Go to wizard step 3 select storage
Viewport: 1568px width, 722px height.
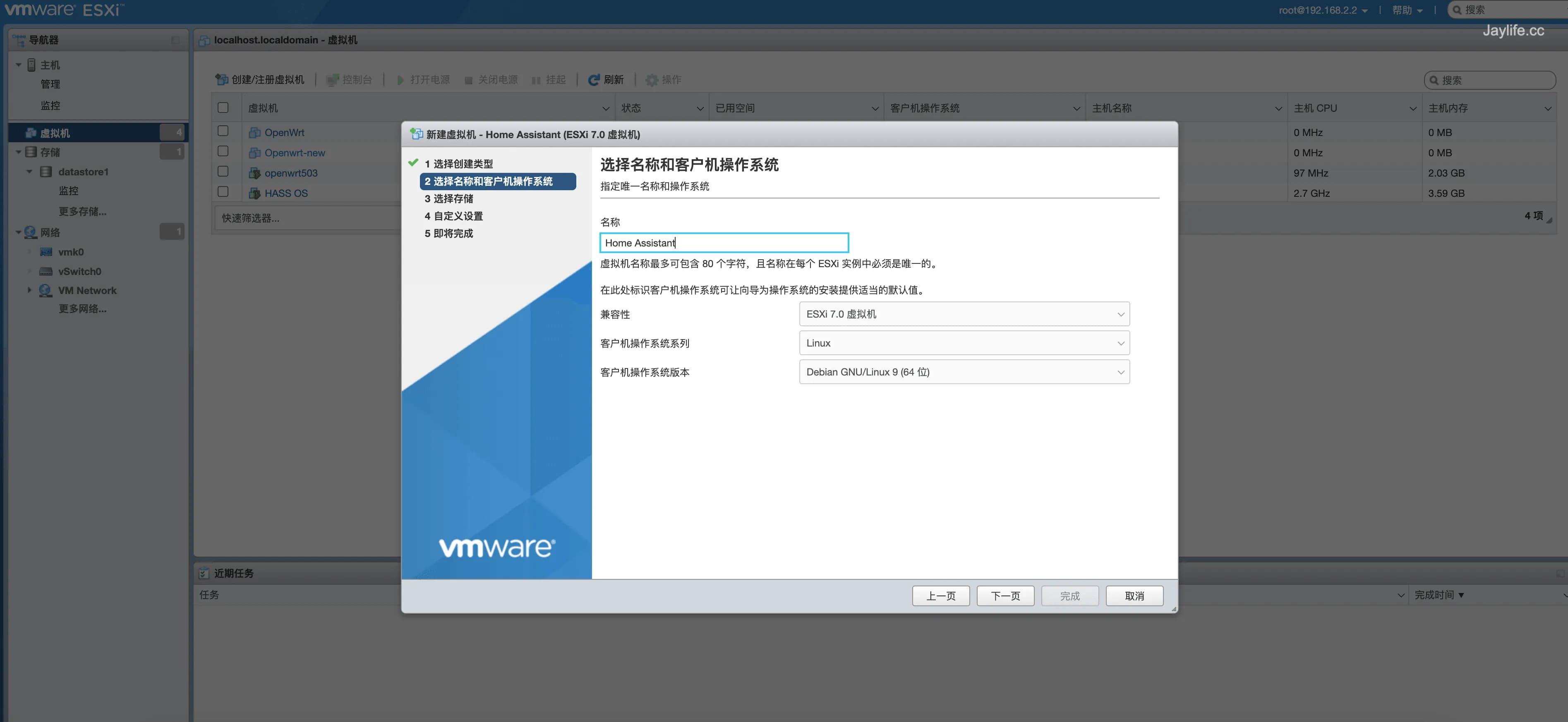[448, 199]
